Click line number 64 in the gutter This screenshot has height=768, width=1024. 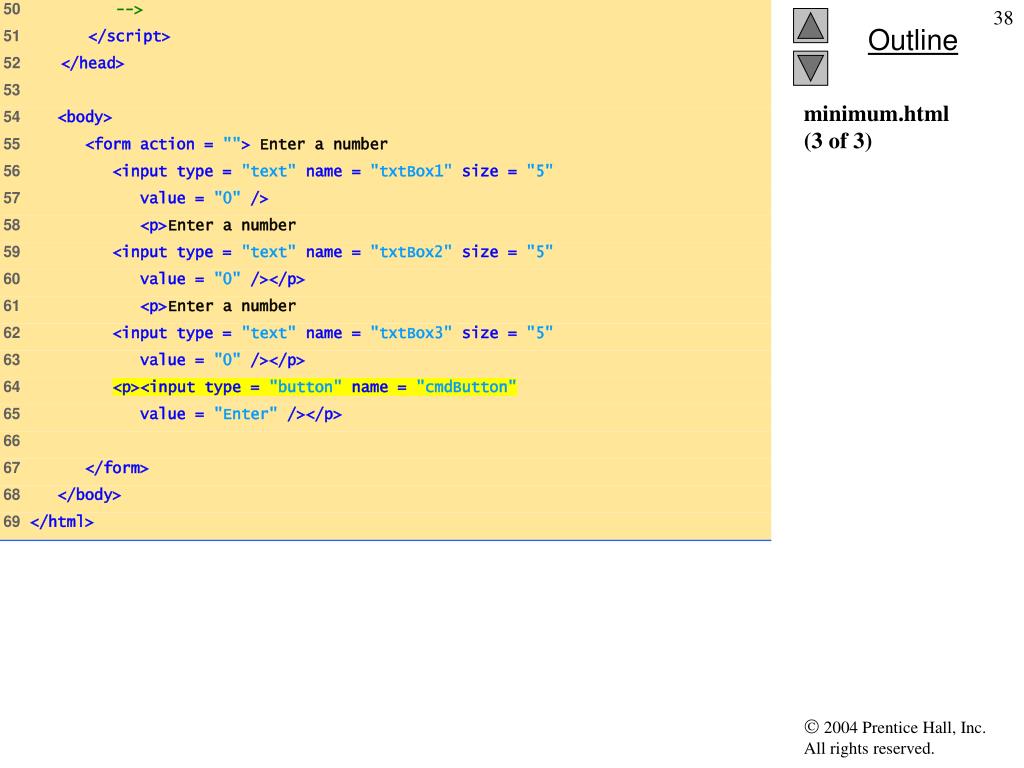(x=12, y=387)
